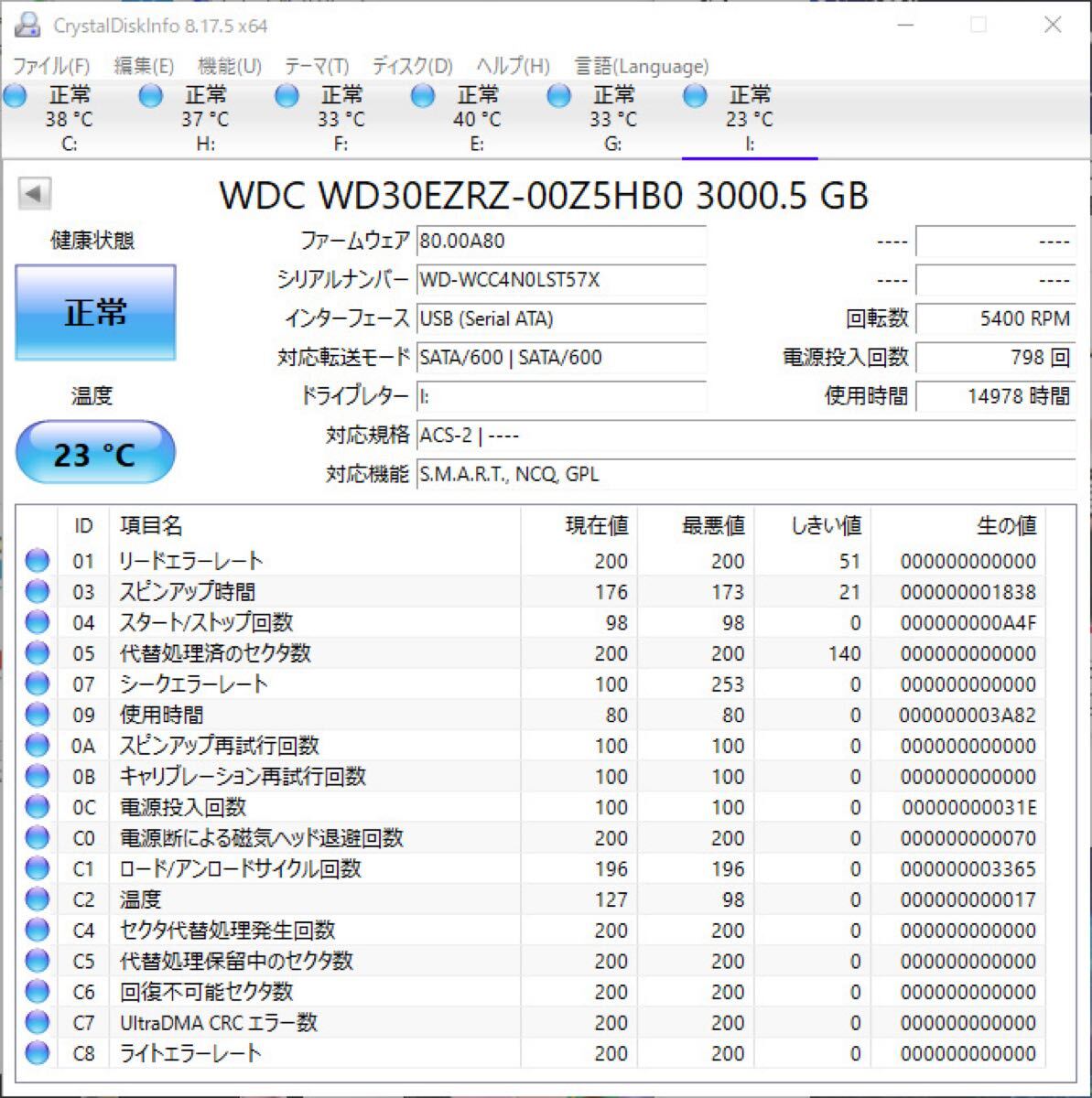
Task: Click status icon of ID 0C 電源投入回数 row
Action: (38, 807)
